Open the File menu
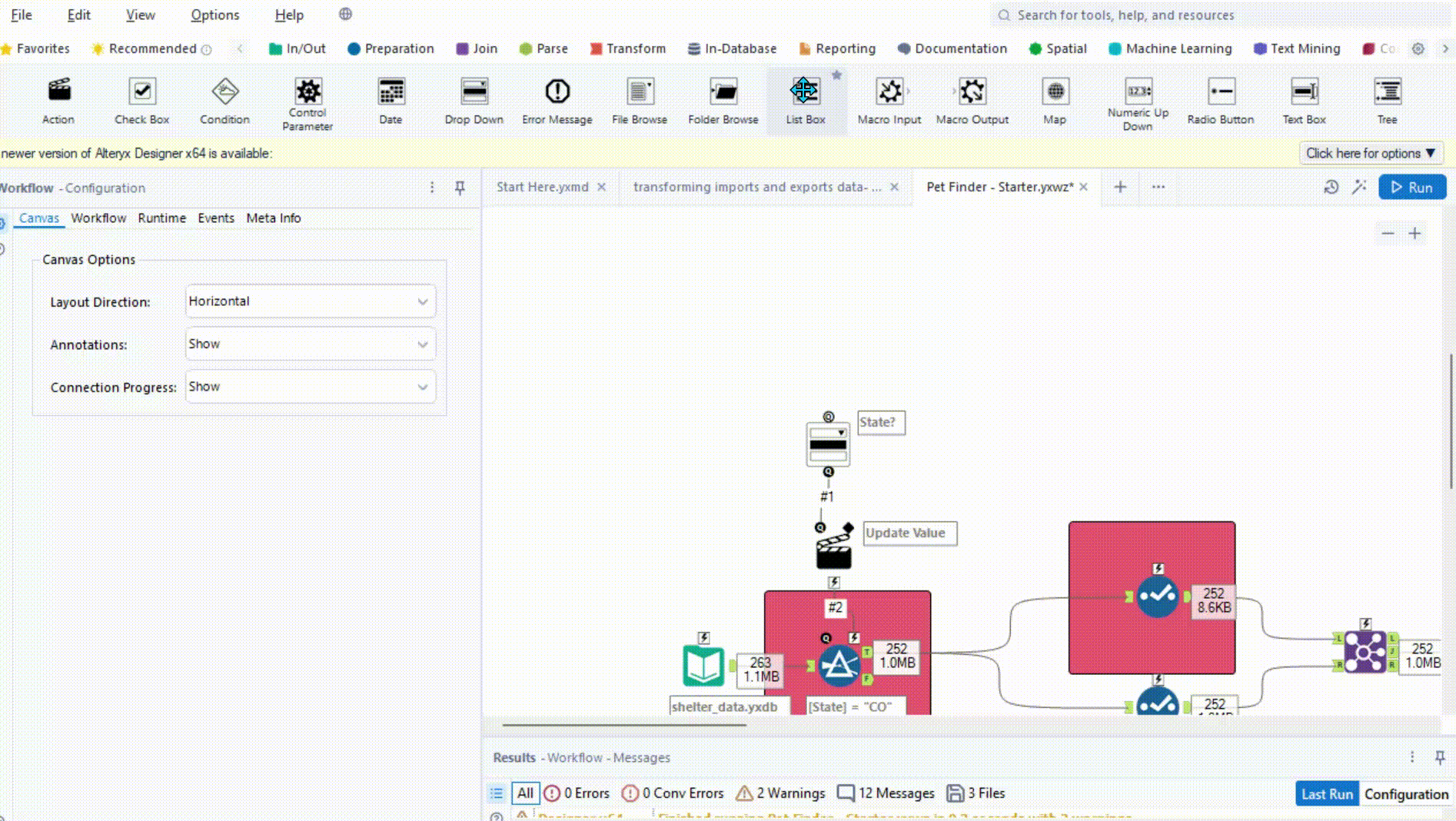 click(22, 15)
